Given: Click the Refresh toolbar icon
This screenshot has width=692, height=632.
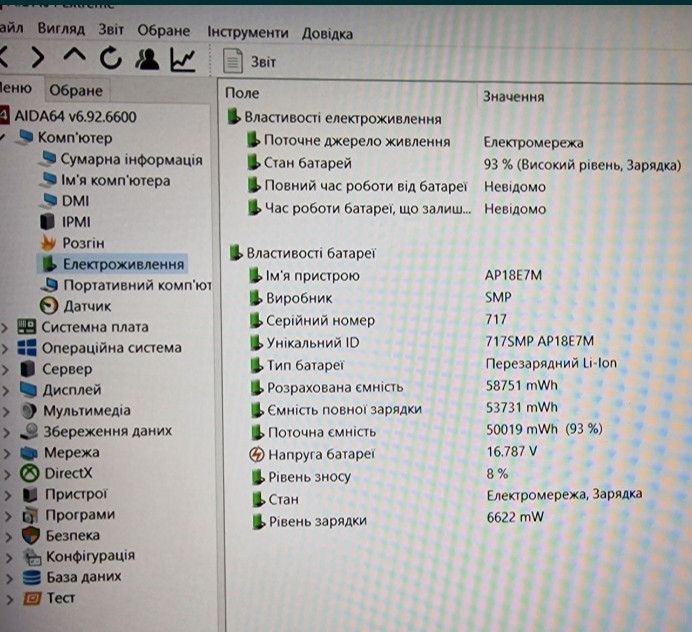Looking at the screenshot, I should [x=110, y=60].
